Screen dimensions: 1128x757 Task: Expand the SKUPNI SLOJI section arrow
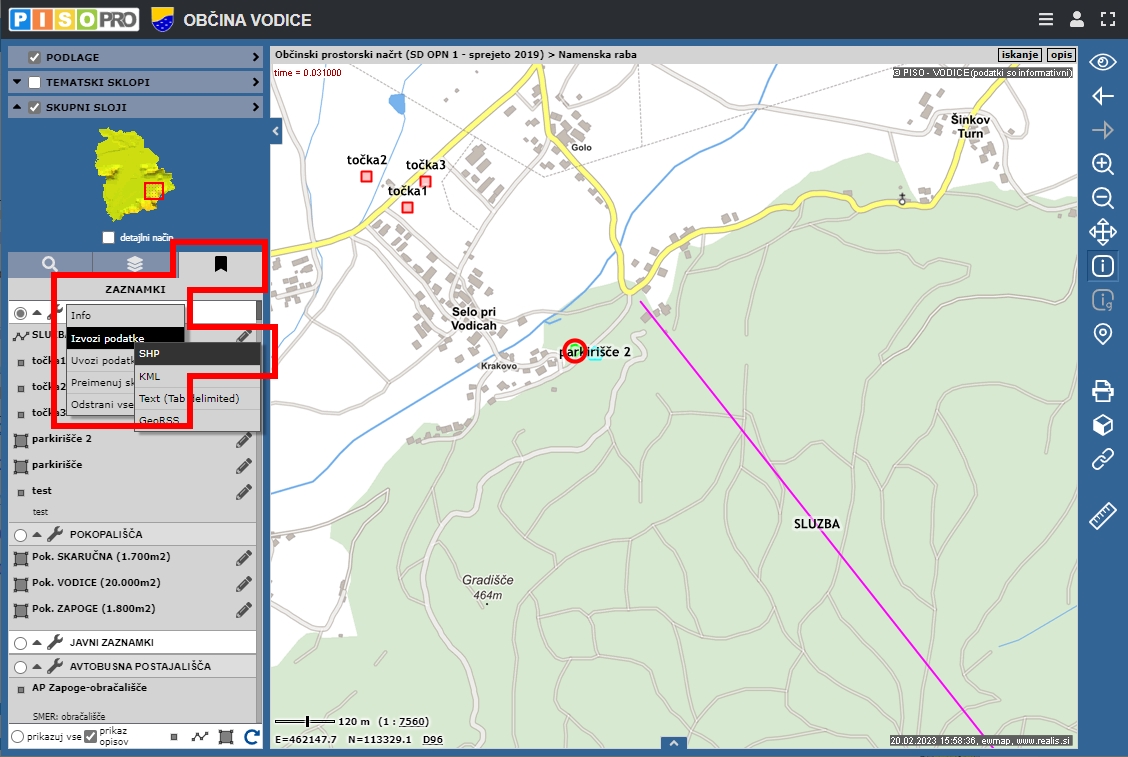(256, 107)
